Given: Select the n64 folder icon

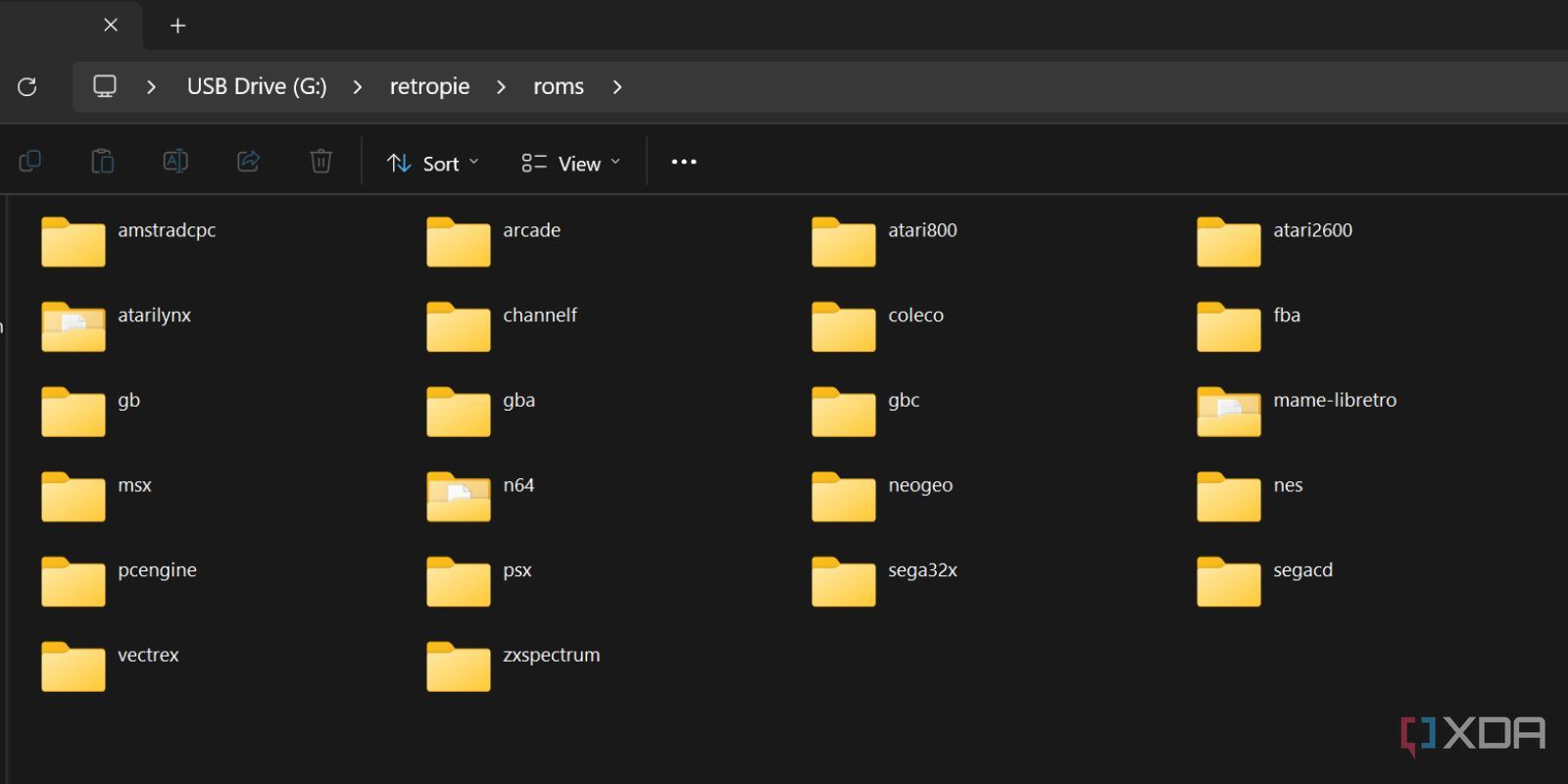Looking at the screenshot, I should (x=459, y=497).
